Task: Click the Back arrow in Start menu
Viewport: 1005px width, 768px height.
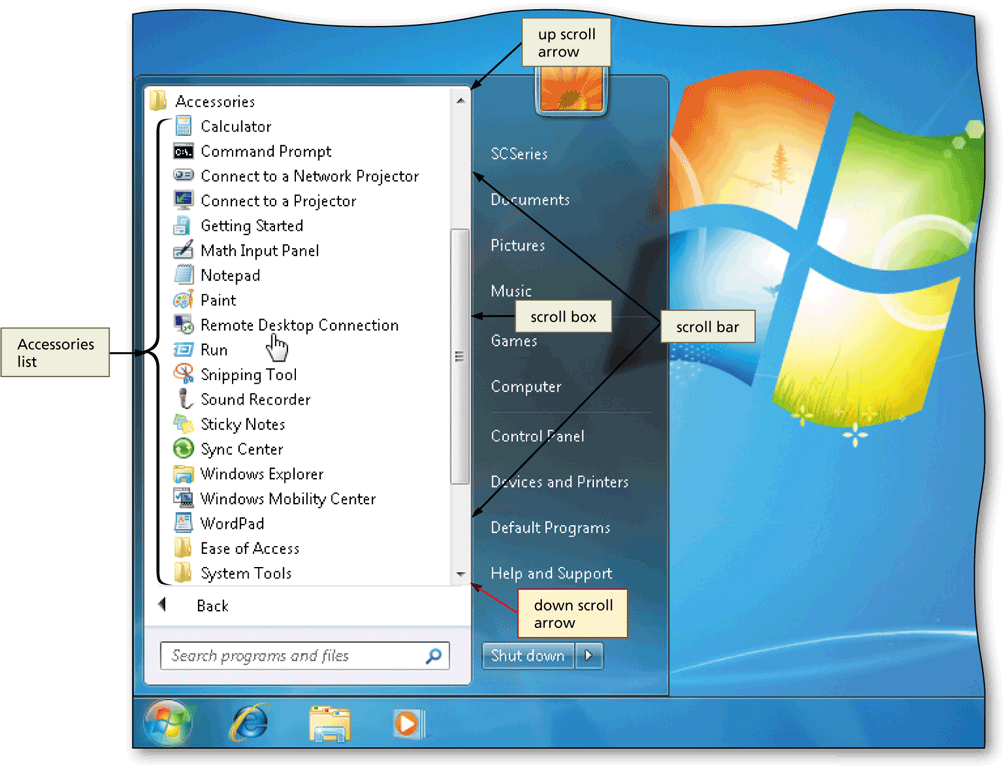Action: pos(163,605)
